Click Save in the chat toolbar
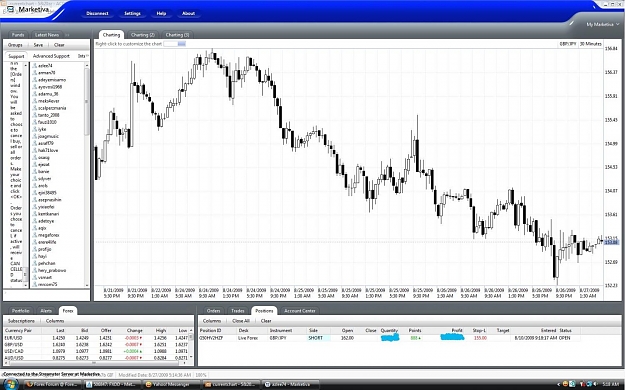 coord(38,45)
